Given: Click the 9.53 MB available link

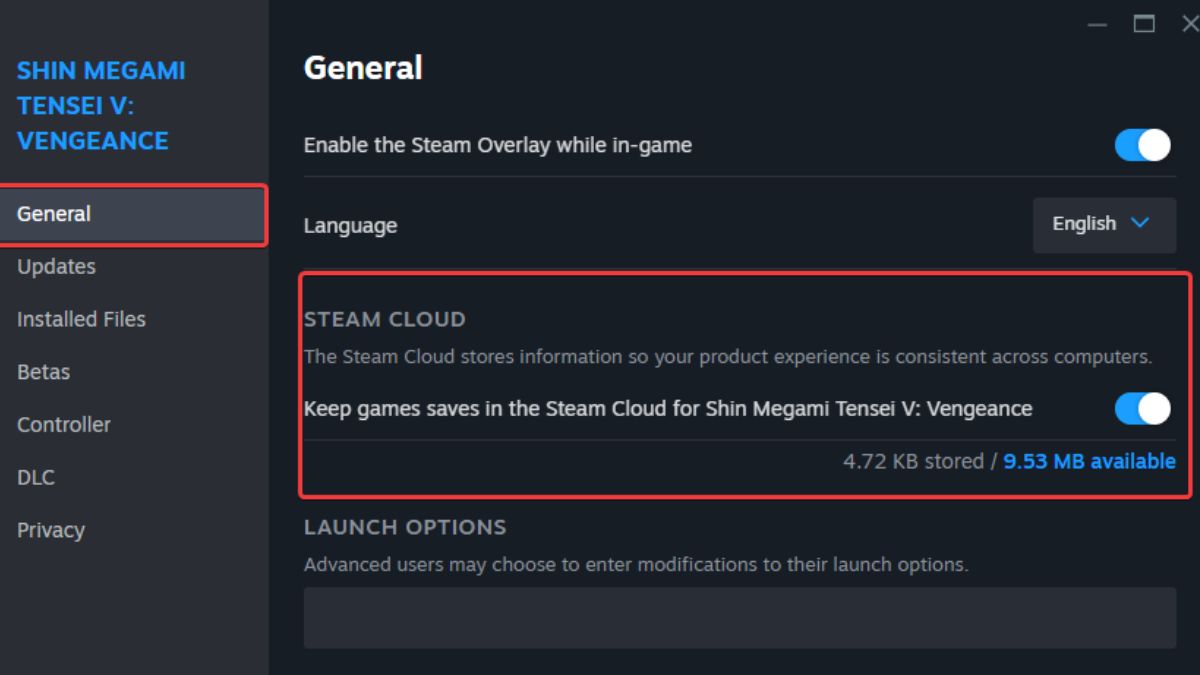Looking at the screenshot, I should 1089,461.
